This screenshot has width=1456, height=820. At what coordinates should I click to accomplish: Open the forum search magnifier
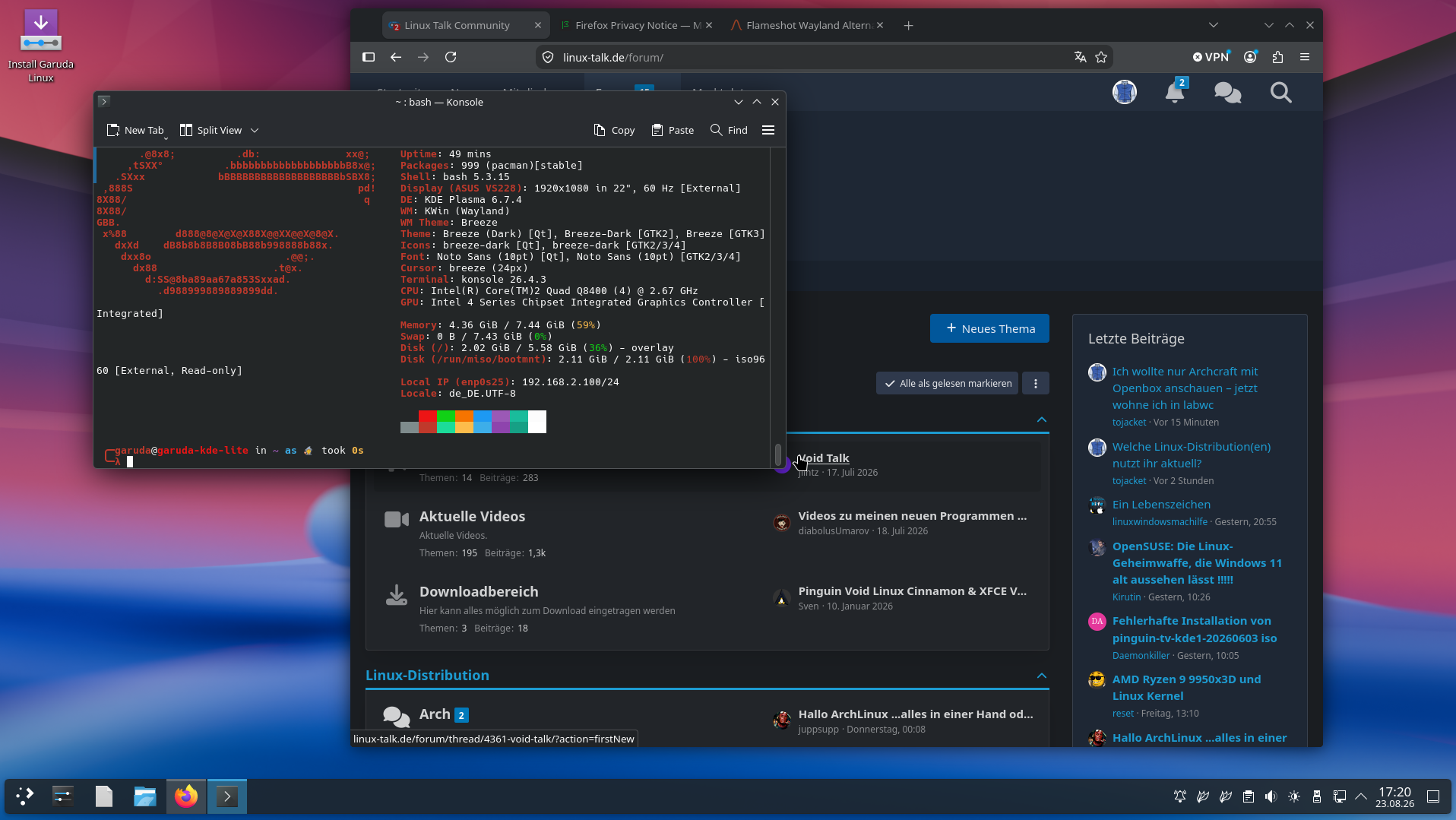coord(1281,93)
